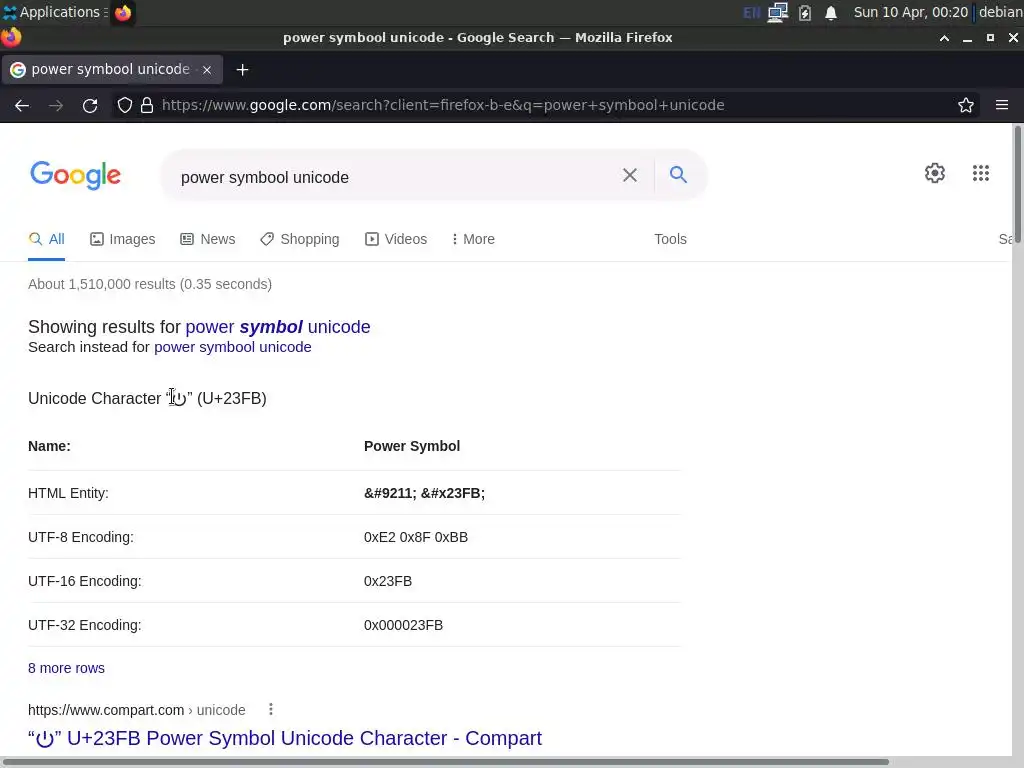Switch to Shopping results
Screen dimensions: 1024x768
[300, 239]
